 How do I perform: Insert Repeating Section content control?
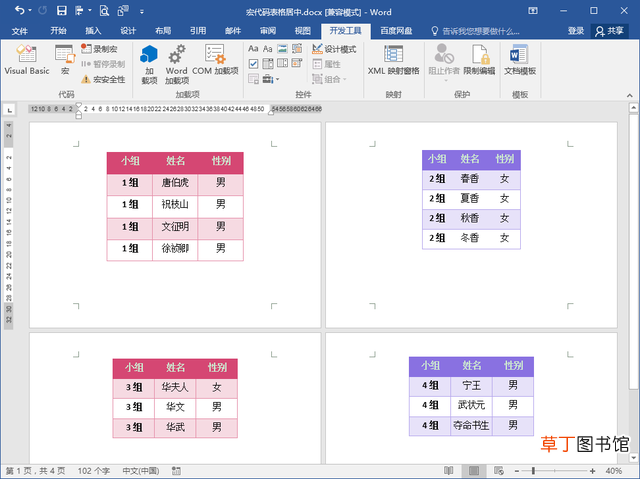pos(253,79)
